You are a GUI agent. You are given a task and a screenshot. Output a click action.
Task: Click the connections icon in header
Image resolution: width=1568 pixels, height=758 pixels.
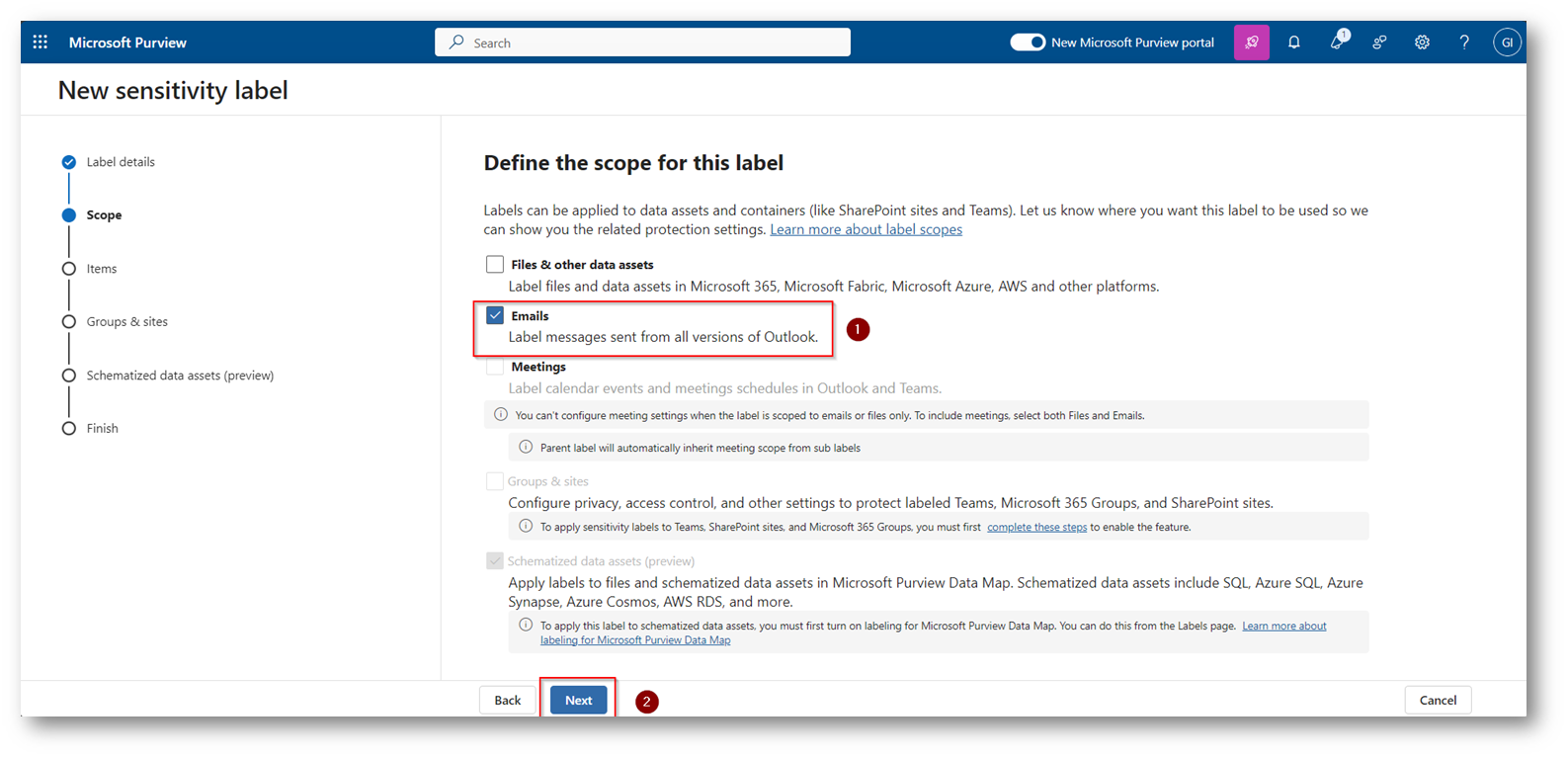[x=1379, y=42]
